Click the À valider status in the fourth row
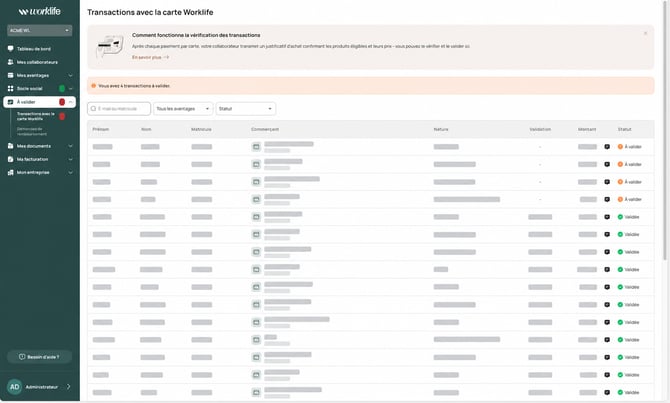Image resolution: width=670 pixels, height=403 pixels. [629, 199]
